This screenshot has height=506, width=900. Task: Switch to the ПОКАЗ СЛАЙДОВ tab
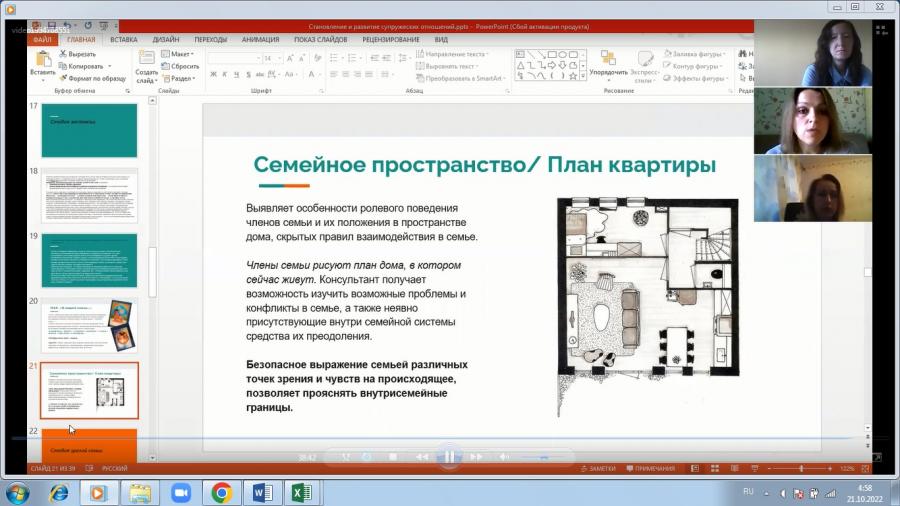point(320,40)
